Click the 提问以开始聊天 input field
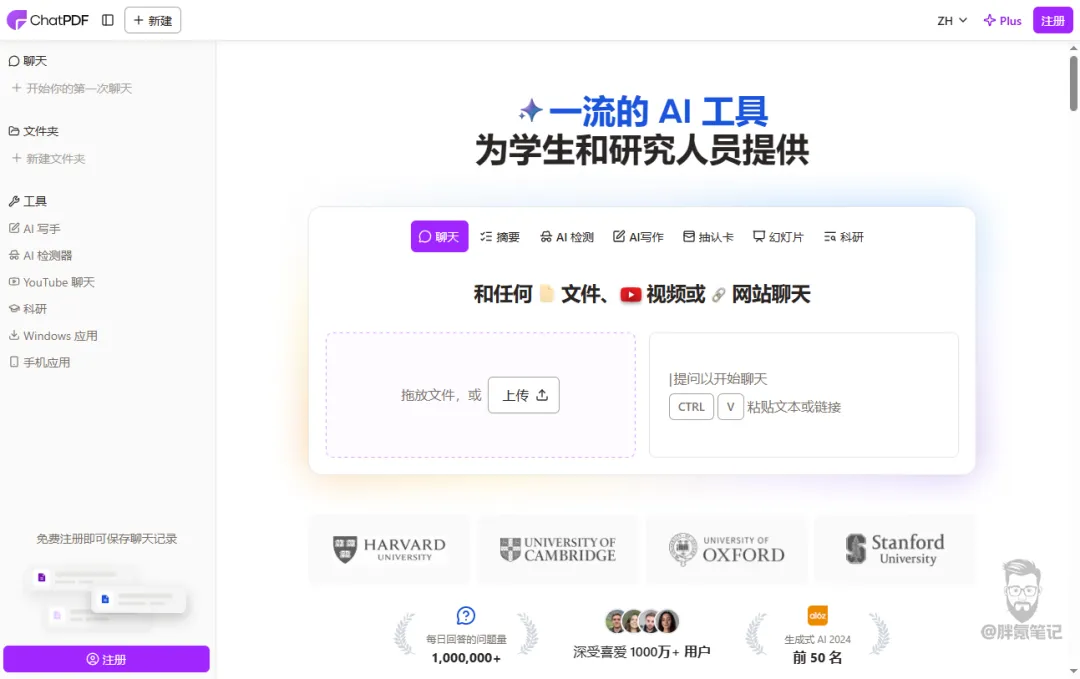This screenshot has width=1080, height=679. [x=718, y=379]
